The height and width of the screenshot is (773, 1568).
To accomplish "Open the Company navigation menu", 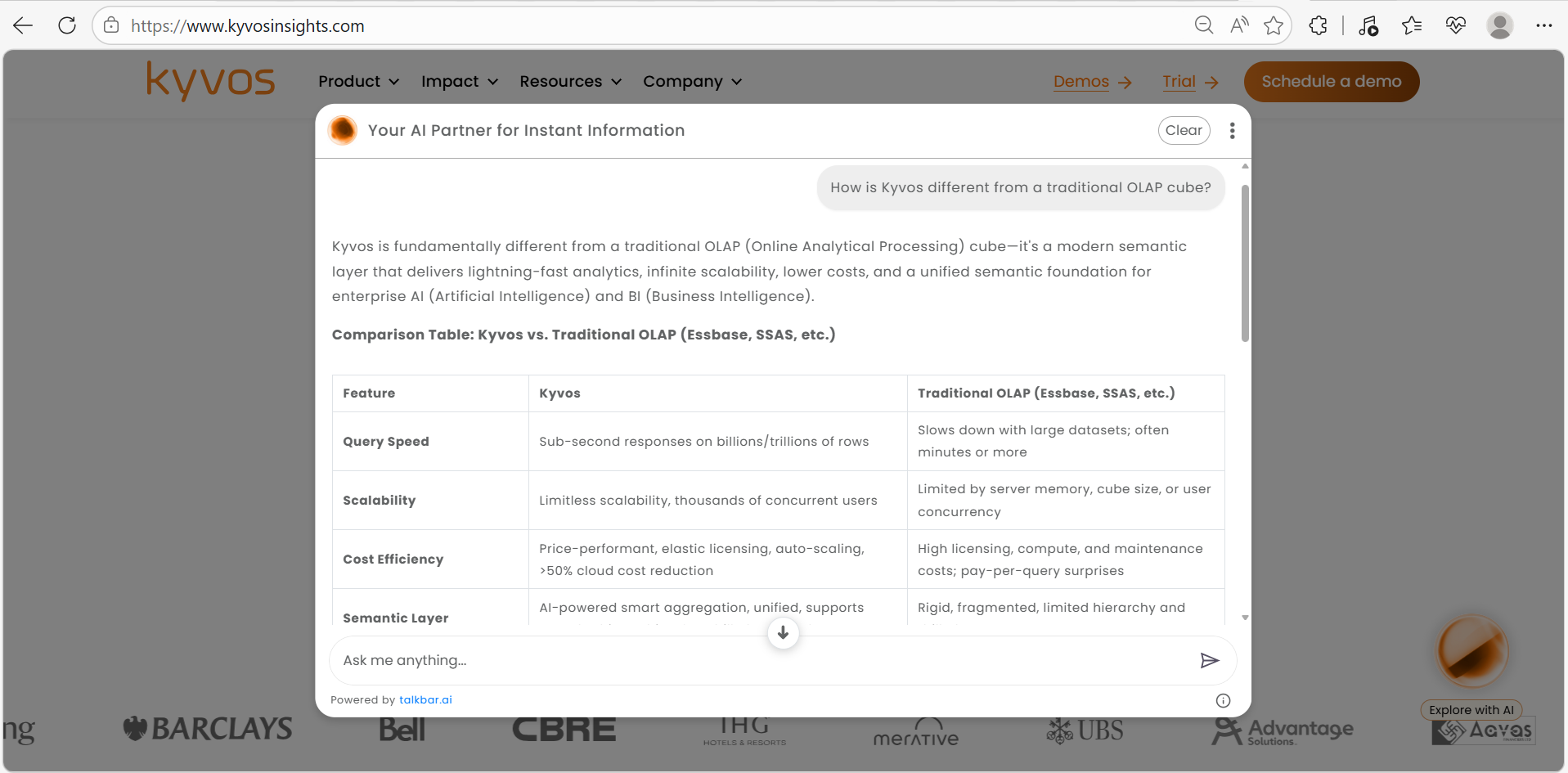I will click(x=692, y=82).
